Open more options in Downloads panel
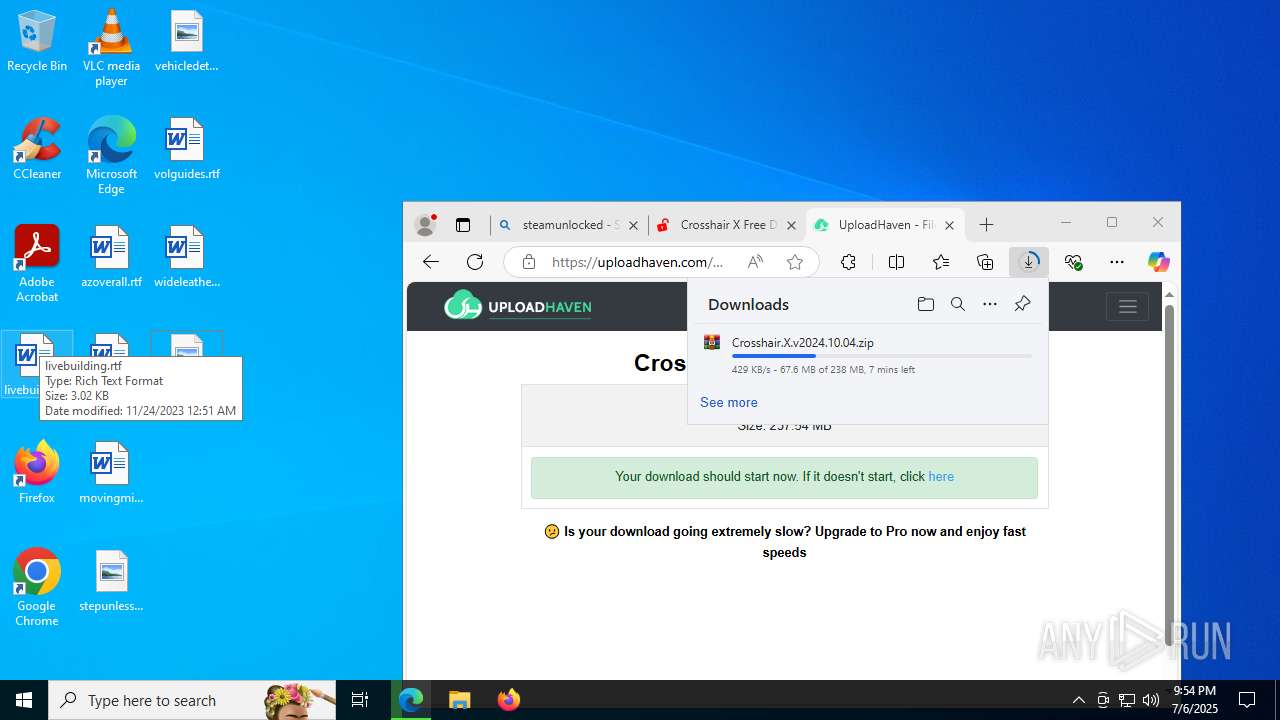 click(990, 304)
